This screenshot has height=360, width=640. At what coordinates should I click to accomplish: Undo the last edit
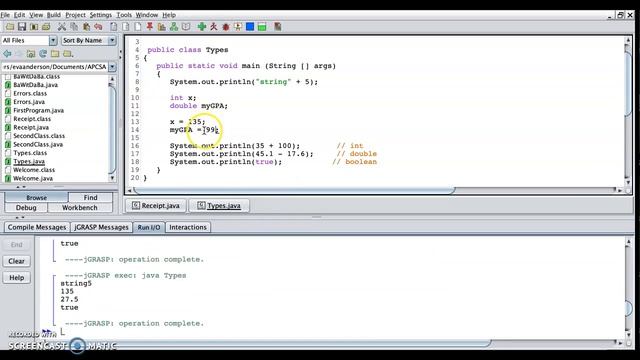(x=98, y=27)
